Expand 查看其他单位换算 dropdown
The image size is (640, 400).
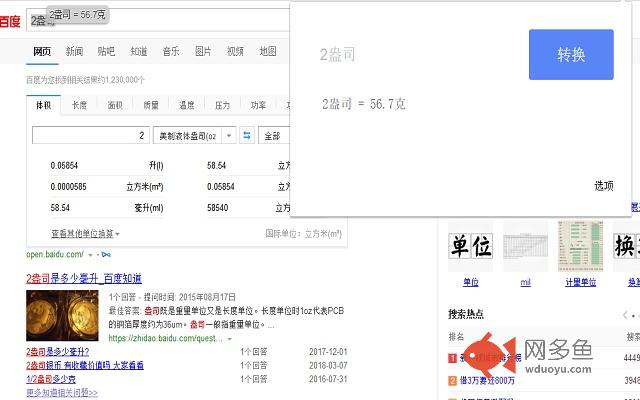[x=85, y=234]
